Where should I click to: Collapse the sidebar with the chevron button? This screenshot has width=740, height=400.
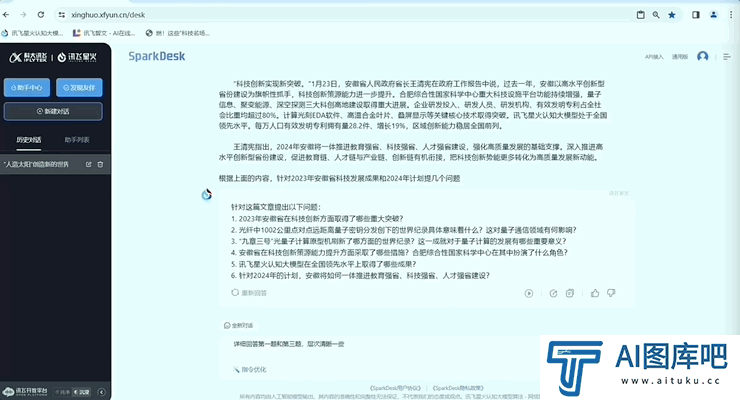(101, 392)
